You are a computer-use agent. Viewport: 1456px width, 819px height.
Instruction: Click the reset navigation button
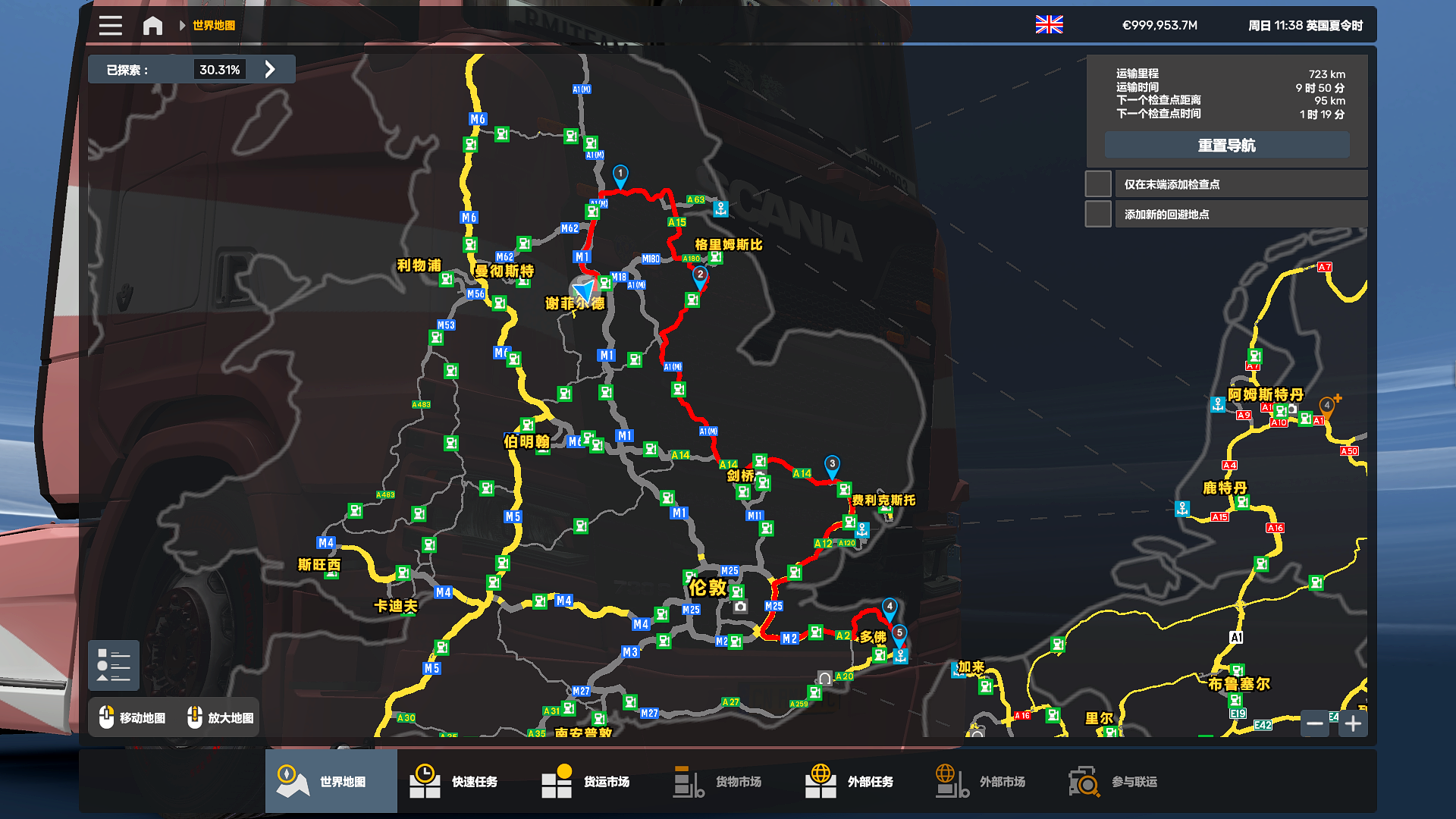(x=1226, y=145)
